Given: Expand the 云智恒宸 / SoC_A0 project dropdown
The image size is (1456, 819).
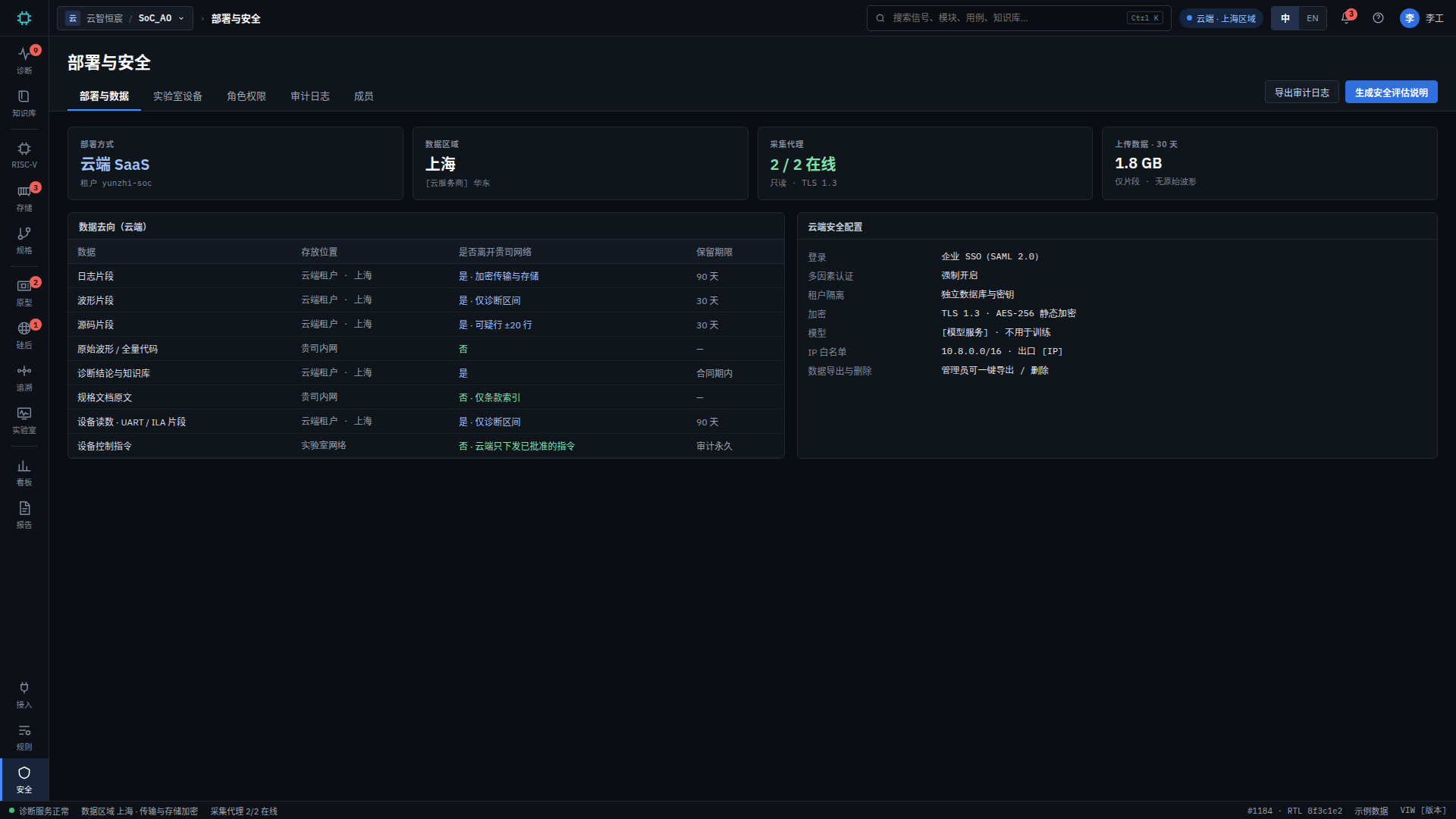Looking at the screenshot, I should click(x=125, y=18).
